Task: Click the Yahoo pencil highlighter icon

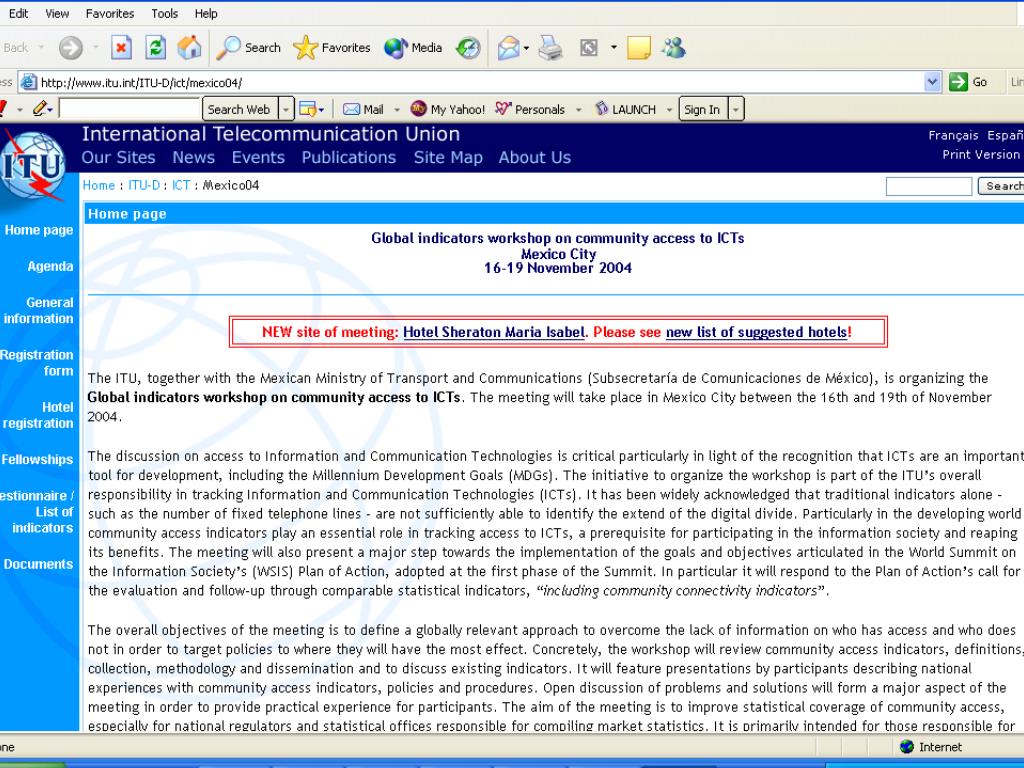Action: pyautogui.click(x=40, y=109)
